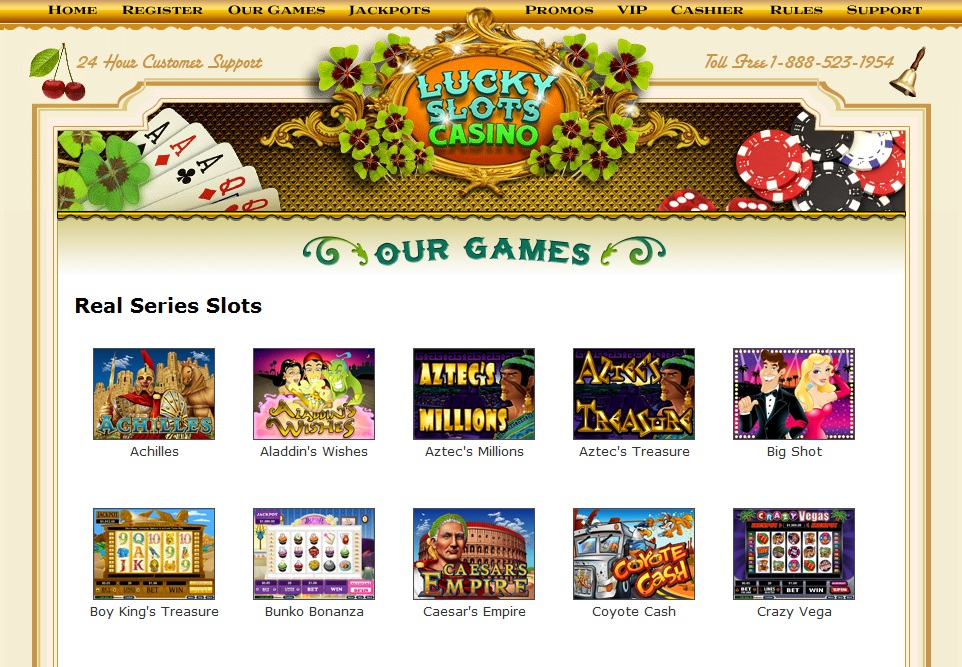The height and width of the screenshot is (667, 962).
Task: Click the golden bell icon
Action: coord(908,72)
